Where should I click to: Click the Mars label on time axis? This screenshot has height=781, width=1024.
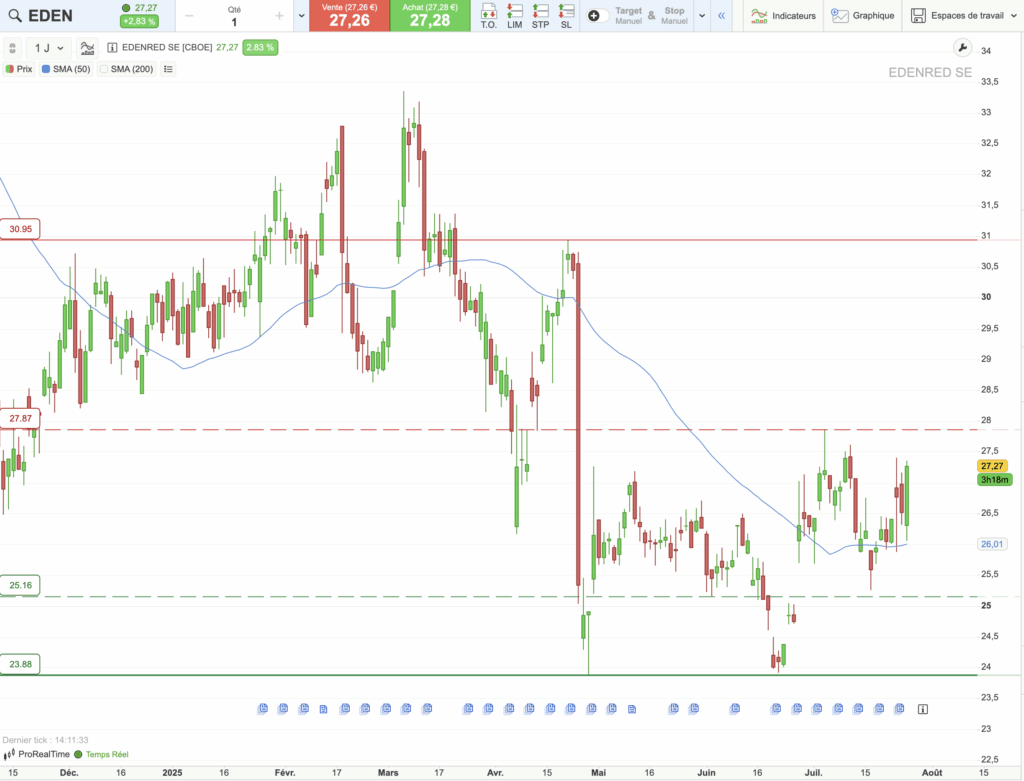(x=388, y=773)
